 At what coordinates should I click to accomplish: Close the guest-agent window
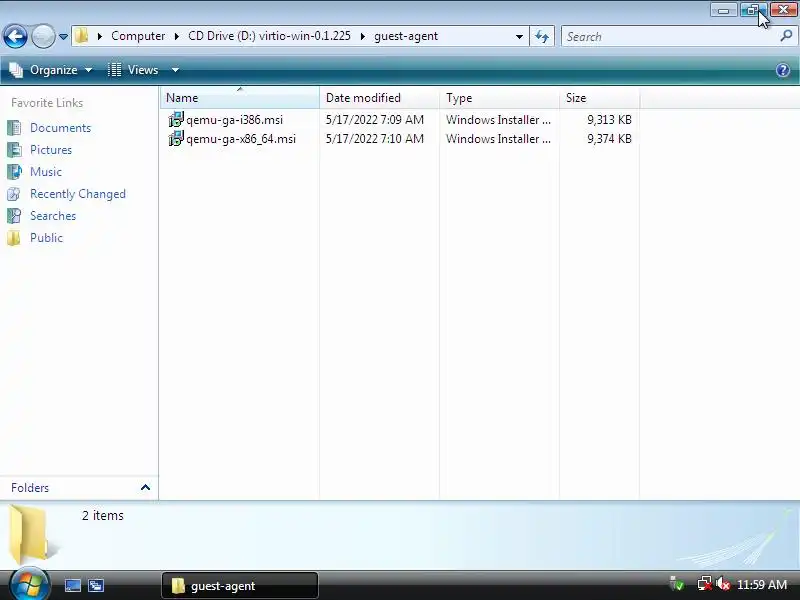tap(783, 10)
